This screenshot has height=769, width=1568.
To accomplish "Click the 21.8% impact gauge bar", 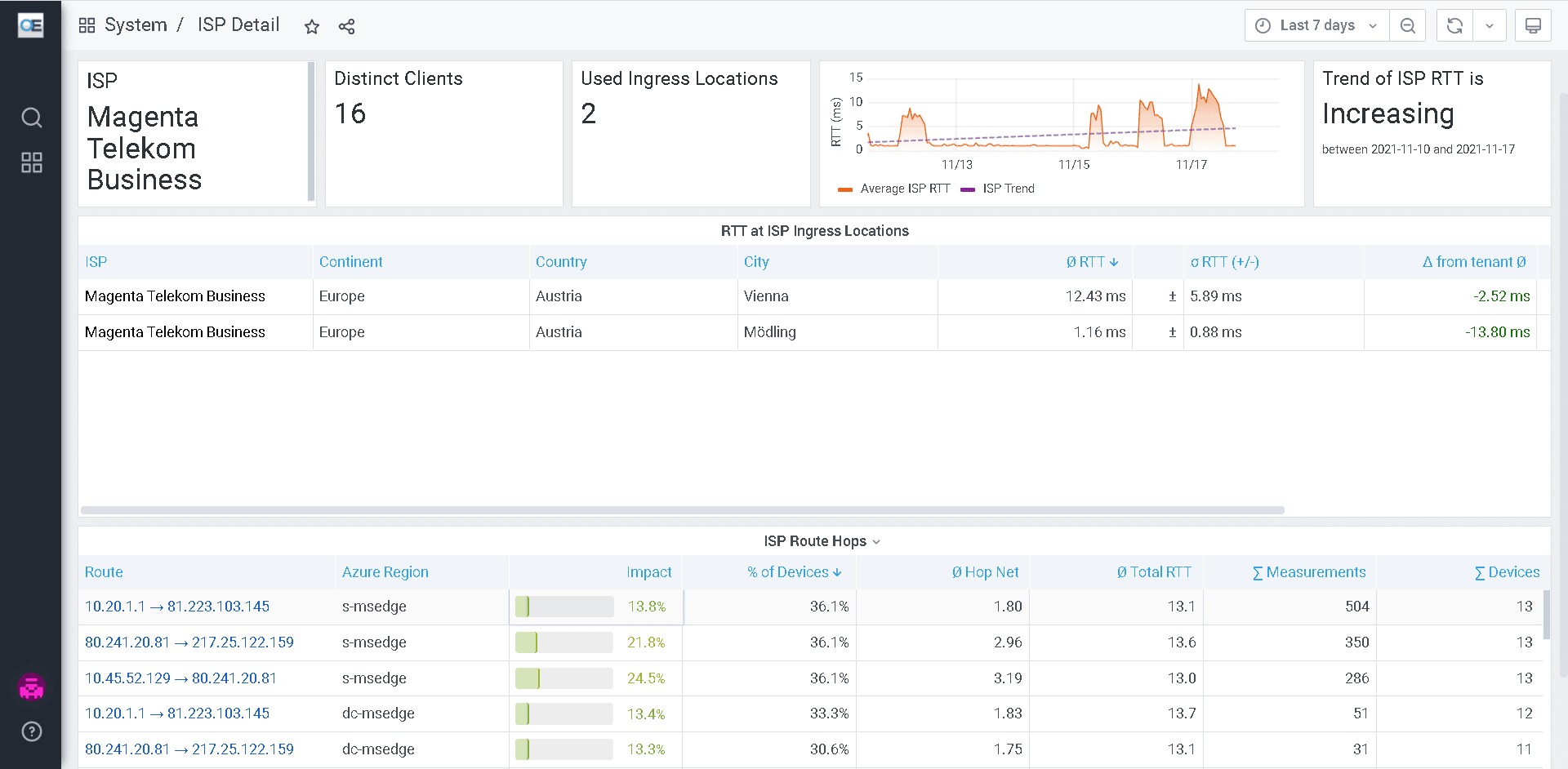I will click(x=564, y=642).
